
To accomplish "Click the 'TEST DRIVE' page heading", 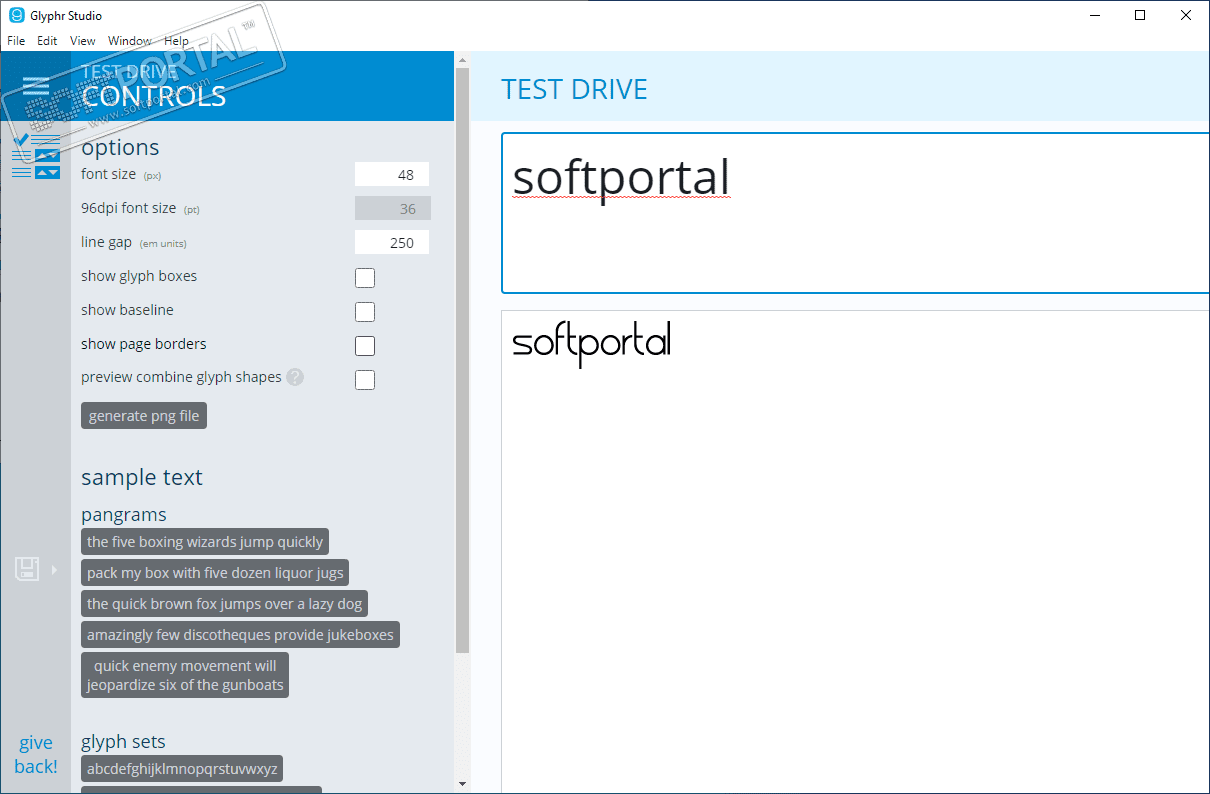I will tap(574, 89).
